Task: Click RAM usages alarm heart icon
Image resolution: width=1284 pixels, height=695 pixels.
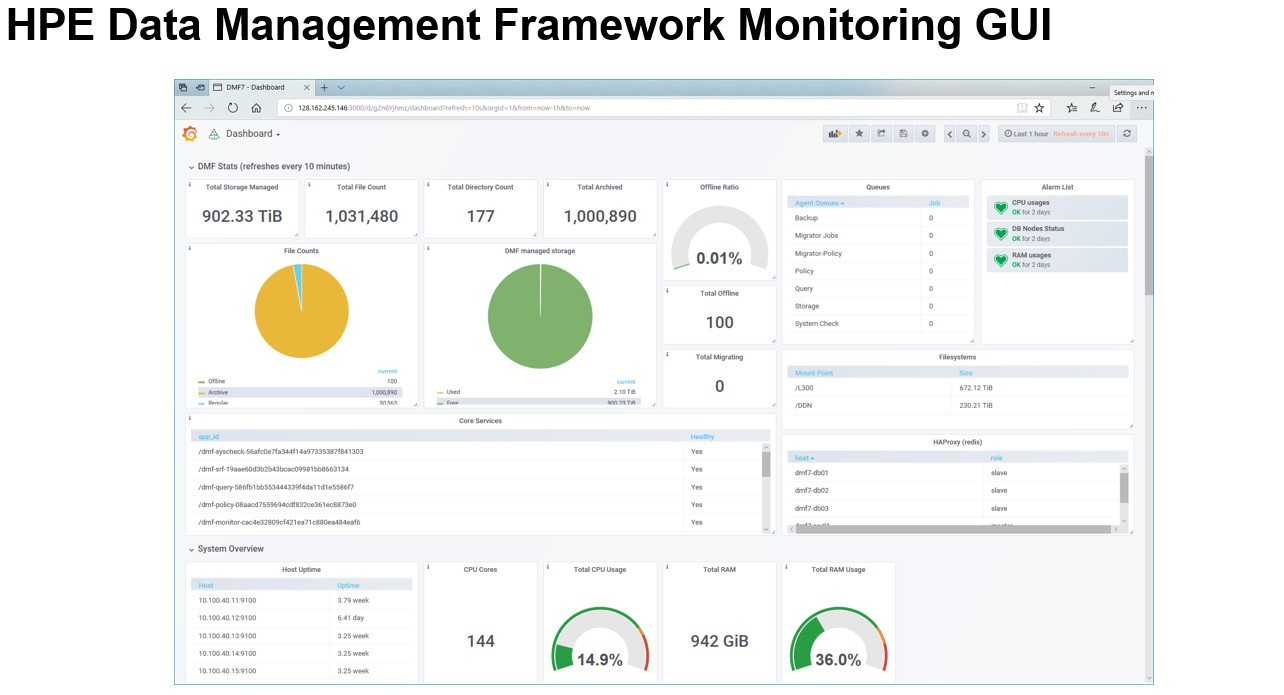Action: (1000, 260)
